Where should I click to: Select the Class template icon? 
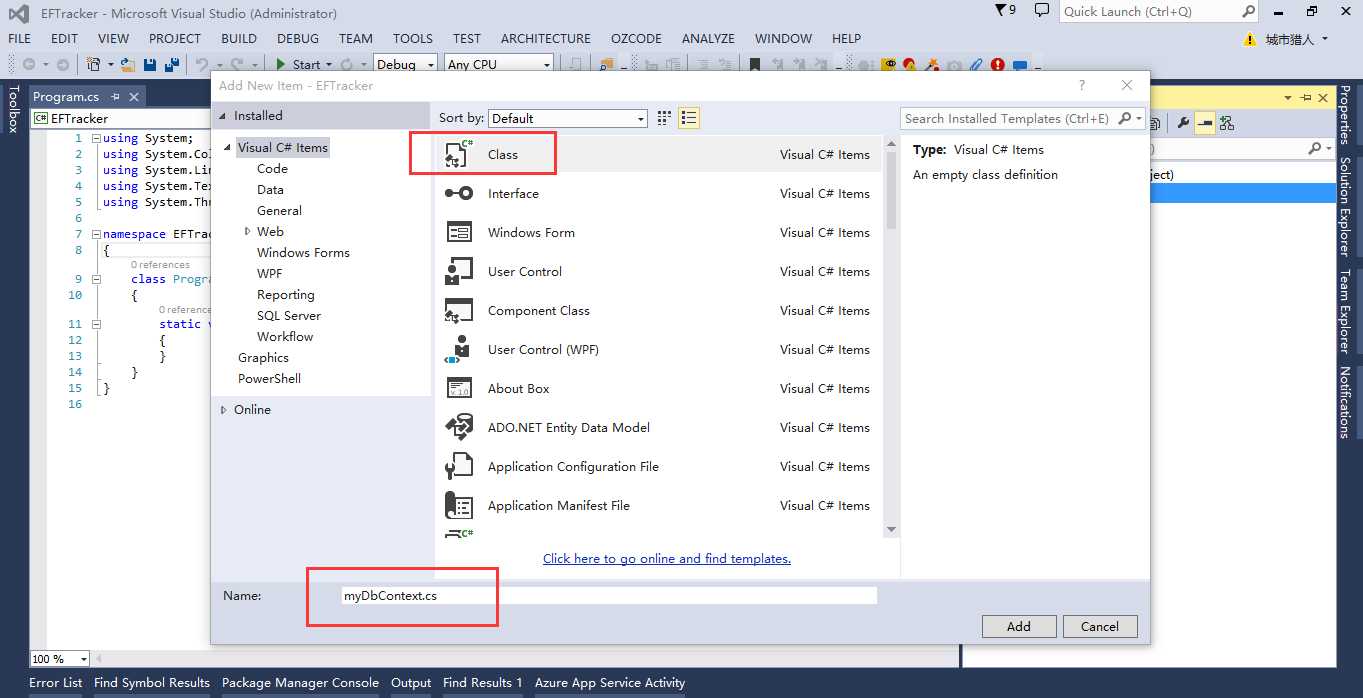[459, 154]
